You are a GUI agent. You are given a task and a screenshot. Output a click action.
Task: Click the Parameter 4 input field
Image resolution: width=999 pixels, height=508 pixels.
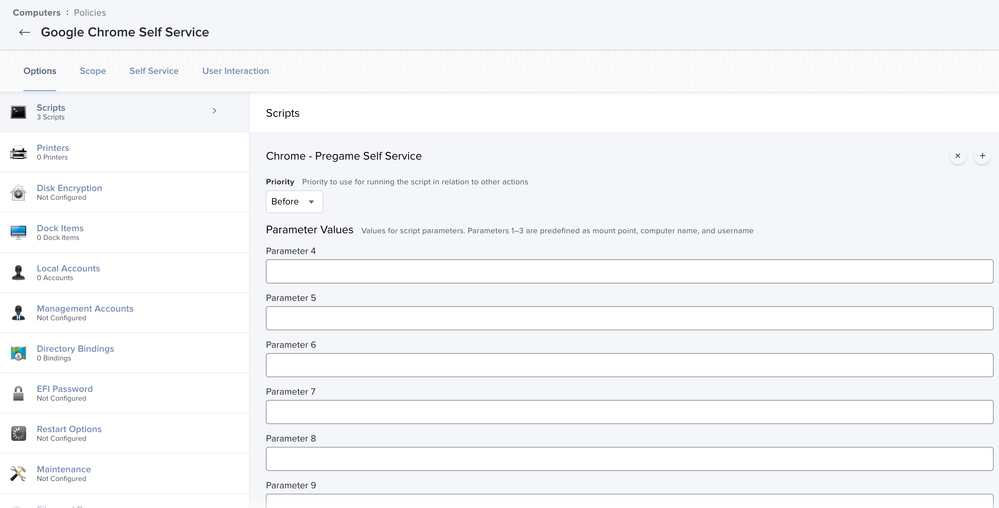tap(629, 272)
